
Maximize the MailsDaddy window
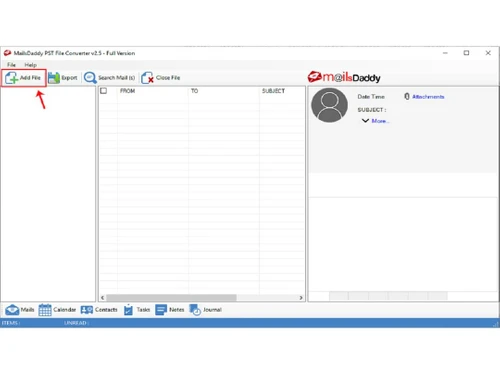coord(466,53)
